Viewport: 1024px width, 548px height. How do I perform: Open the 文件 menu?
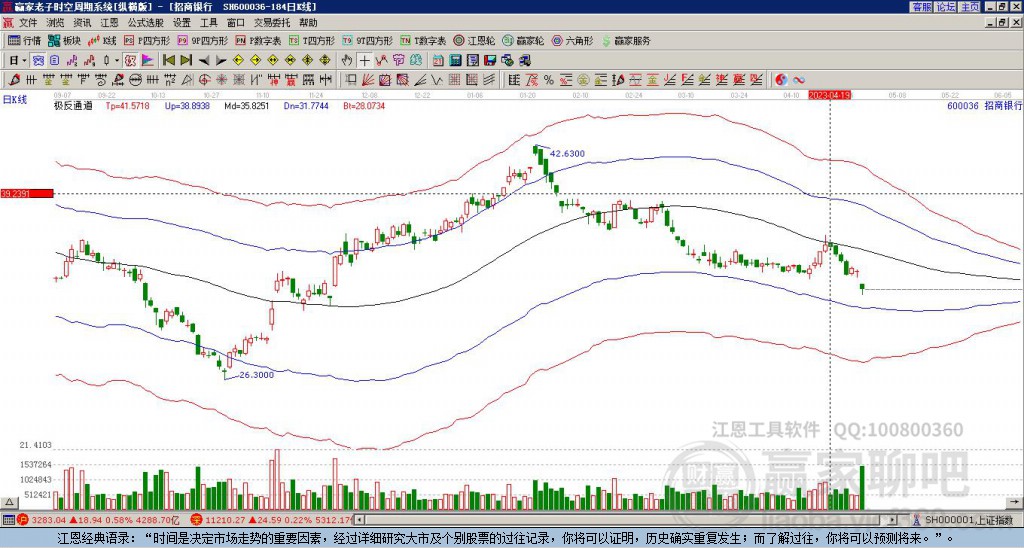tap(28, 23)
